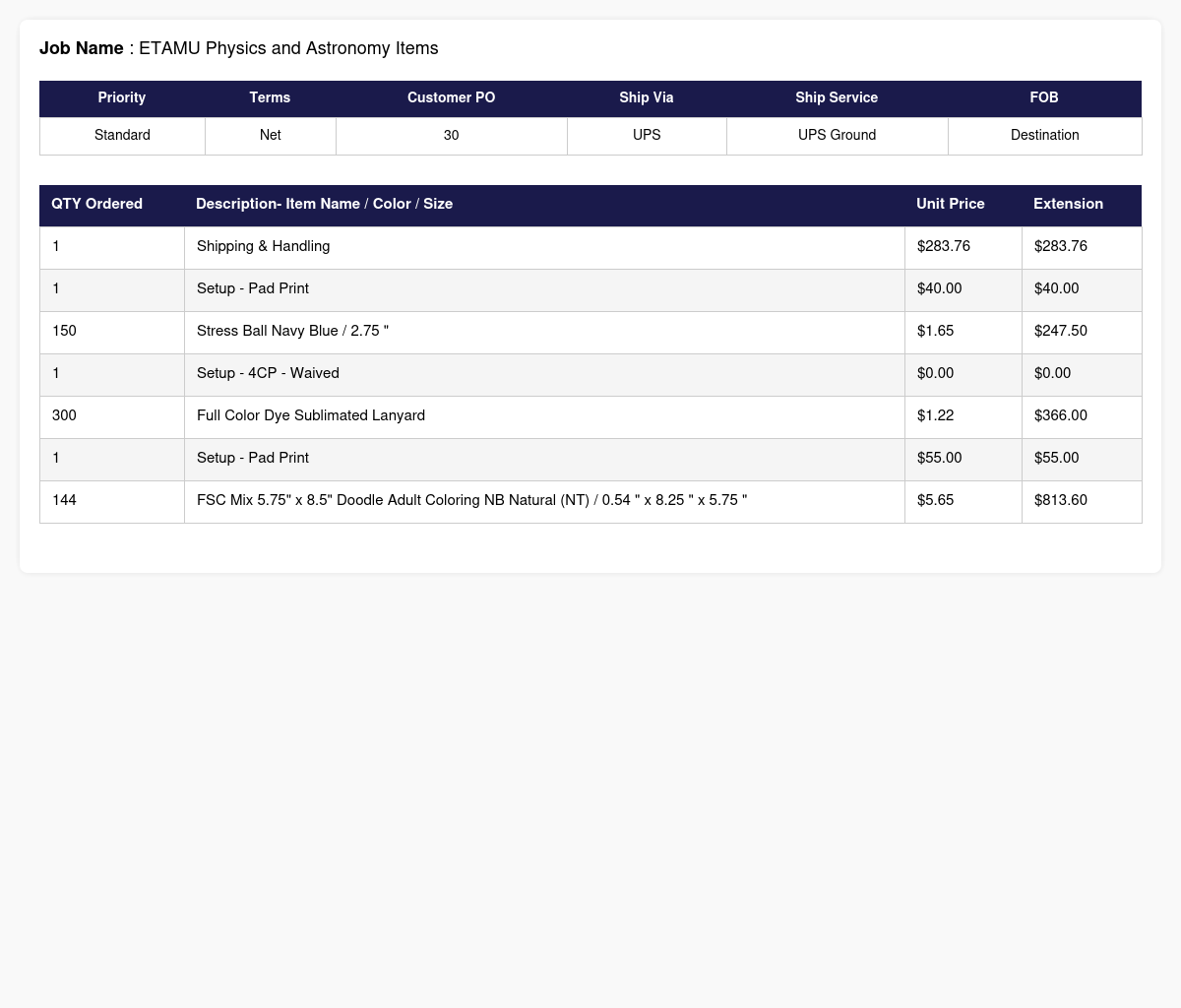Select the Standard priority cell
This screenshot has width=1181, height=1008.
tap(122, 135)
